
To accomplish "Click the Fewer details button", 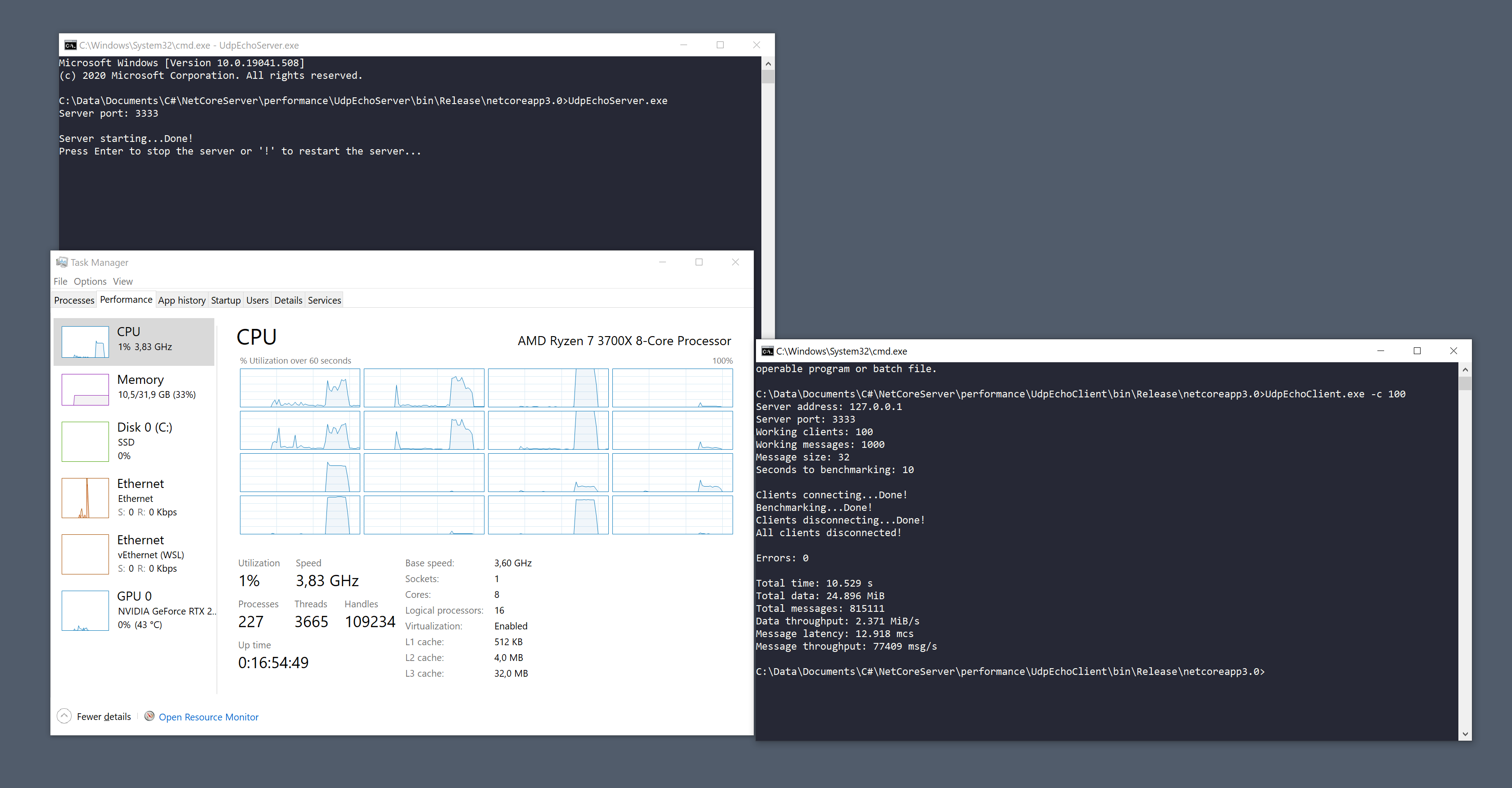I will tap(103, 716).
